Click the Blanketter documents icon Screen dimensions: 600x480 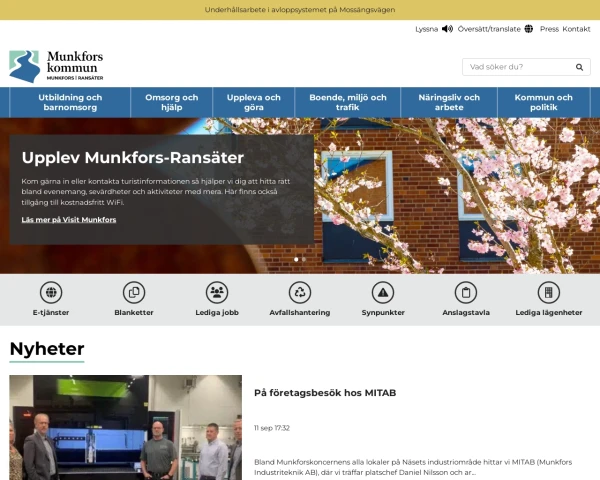[x=134, y=292]
